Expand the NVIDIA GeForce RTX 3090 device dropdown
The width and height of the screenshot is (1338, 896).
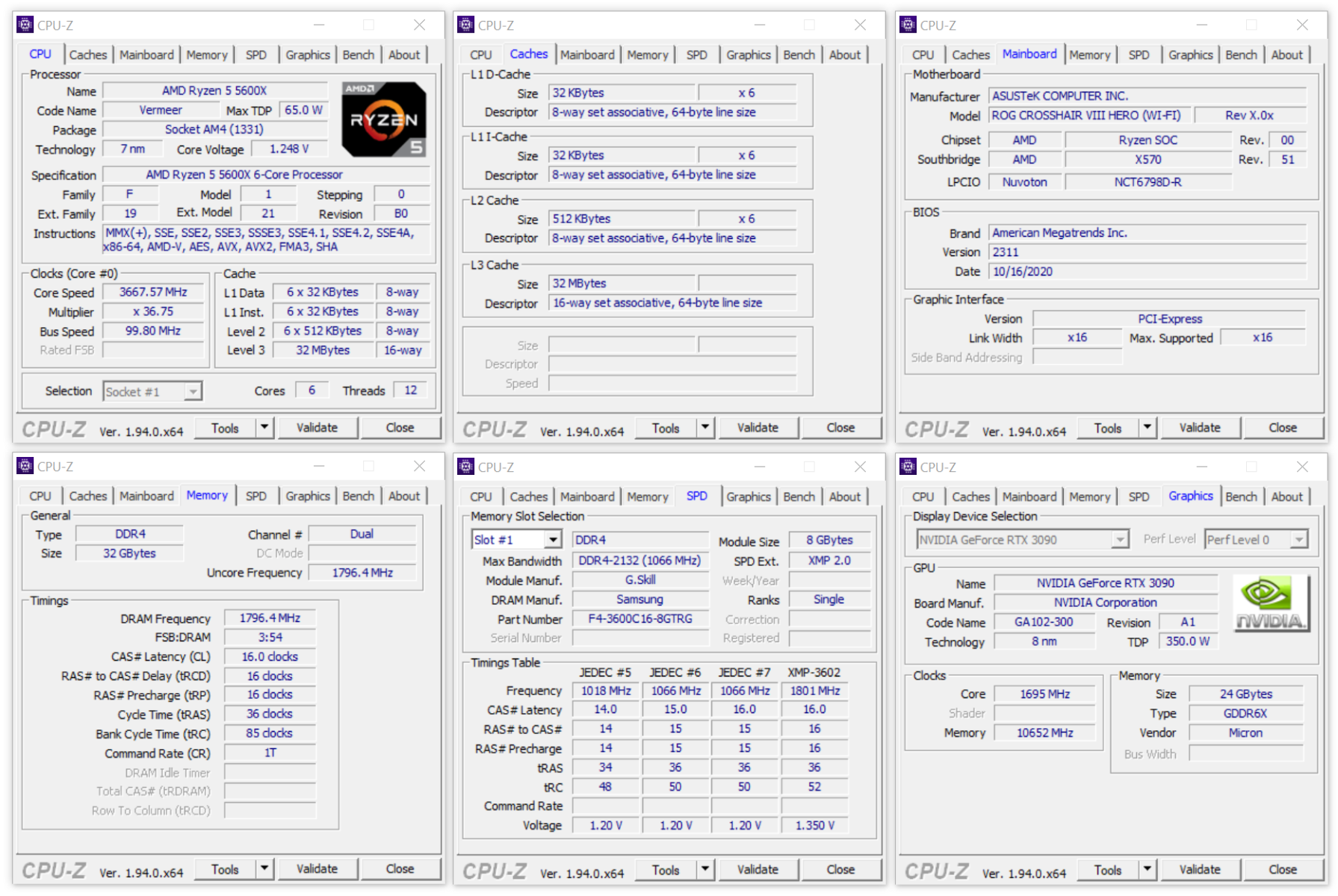point(1119,540)
